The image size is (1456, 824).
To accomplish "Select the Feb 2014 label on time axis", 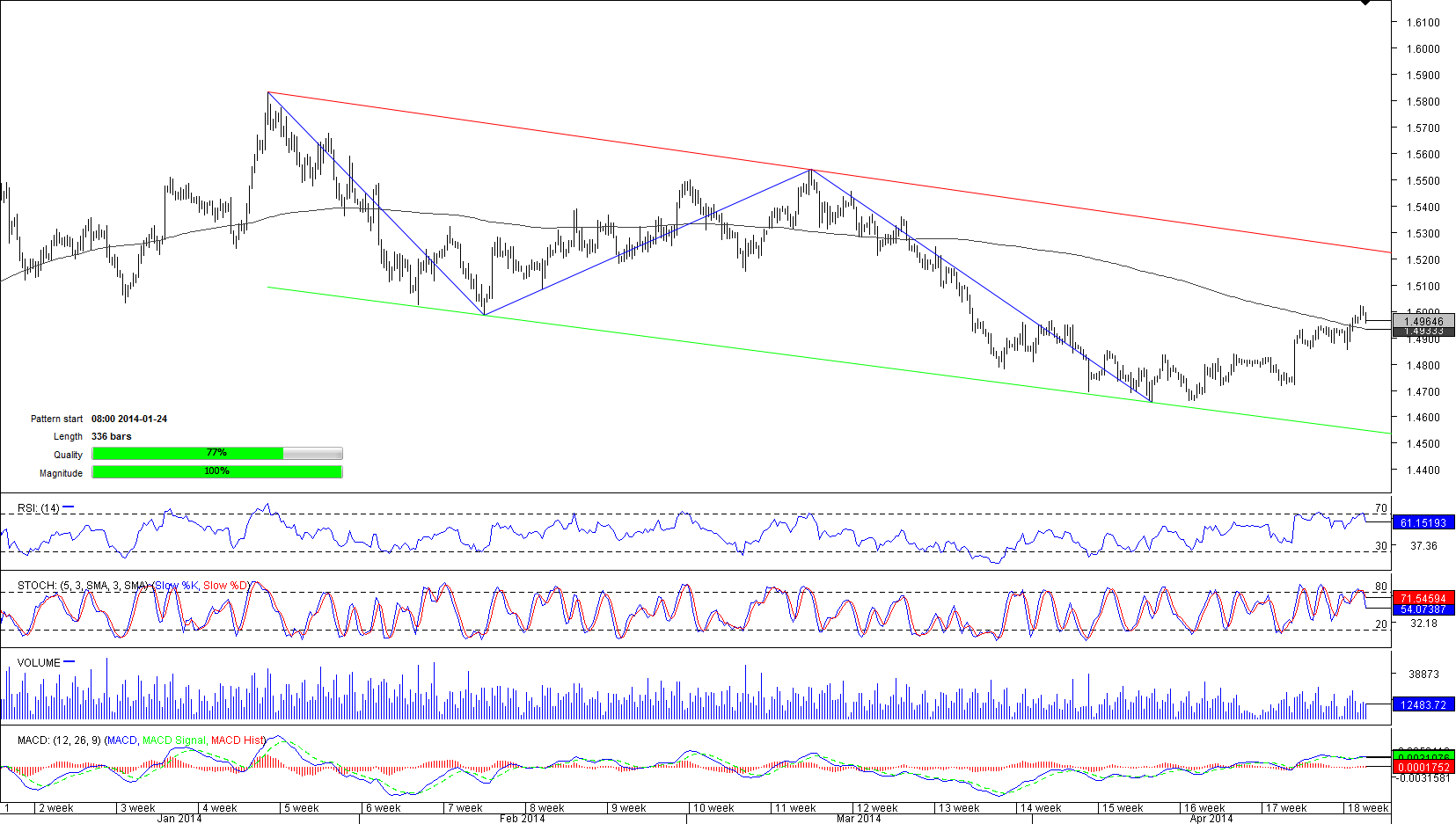I will coord(522,818).
